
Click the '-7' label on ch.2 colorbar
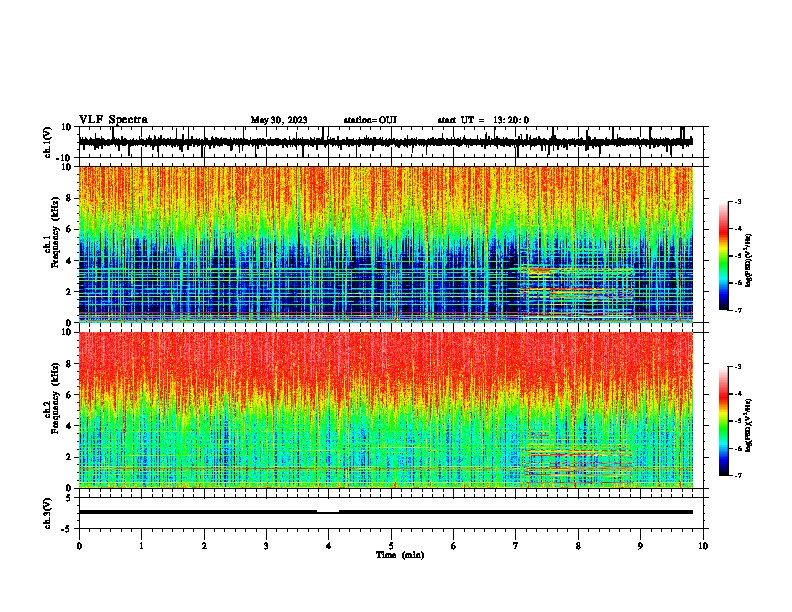737,475
